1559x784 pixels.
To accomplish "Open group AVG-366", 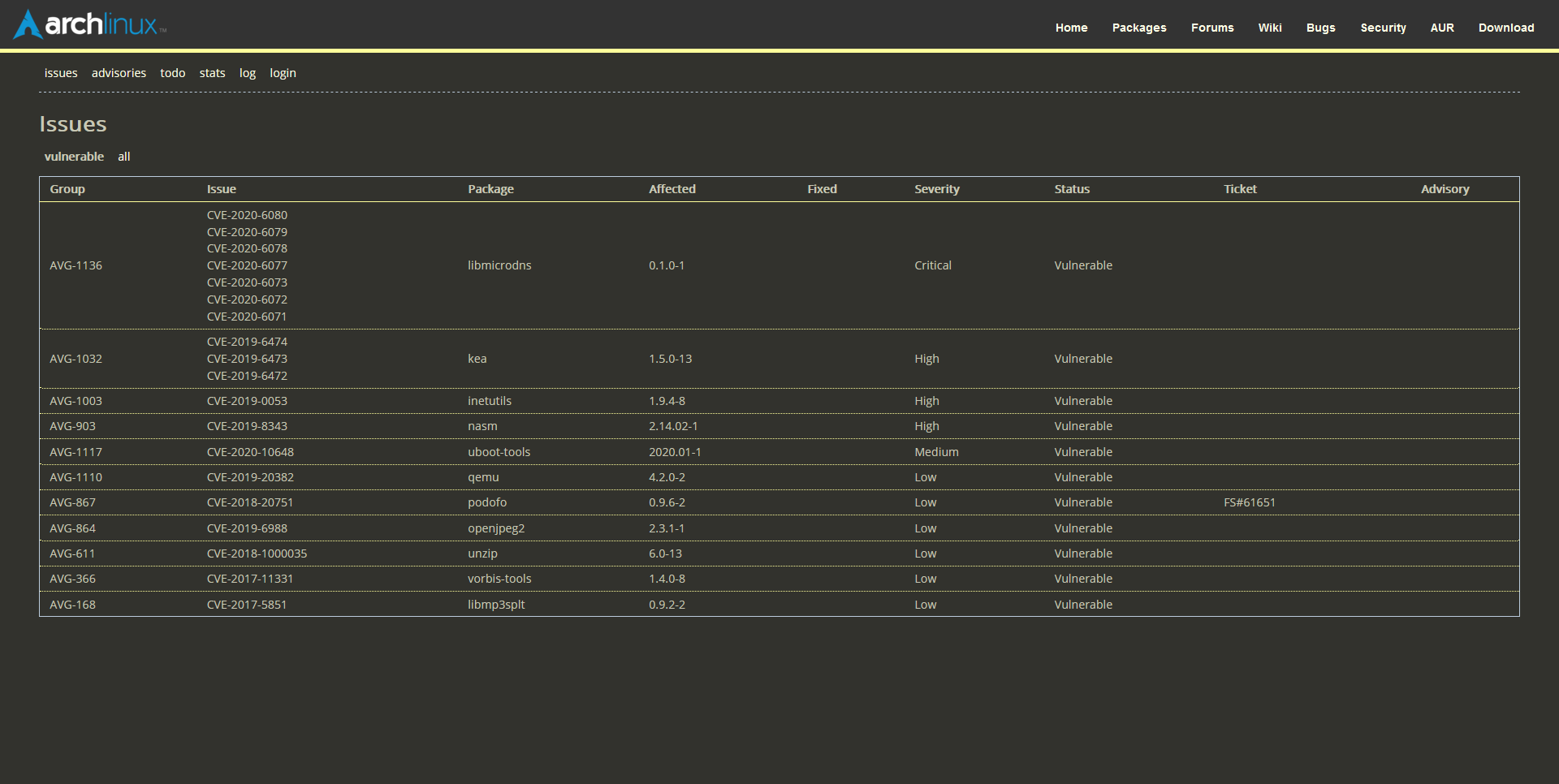I will [x=72, y=579].
